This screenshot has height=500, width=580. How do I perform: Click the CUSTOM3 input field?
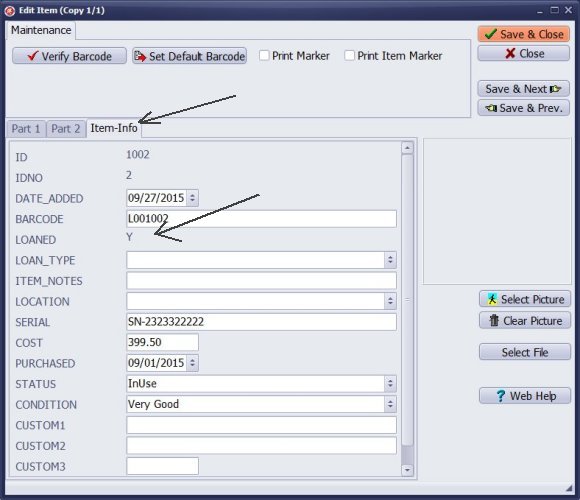pyautogui.click(x=162, y=466)
